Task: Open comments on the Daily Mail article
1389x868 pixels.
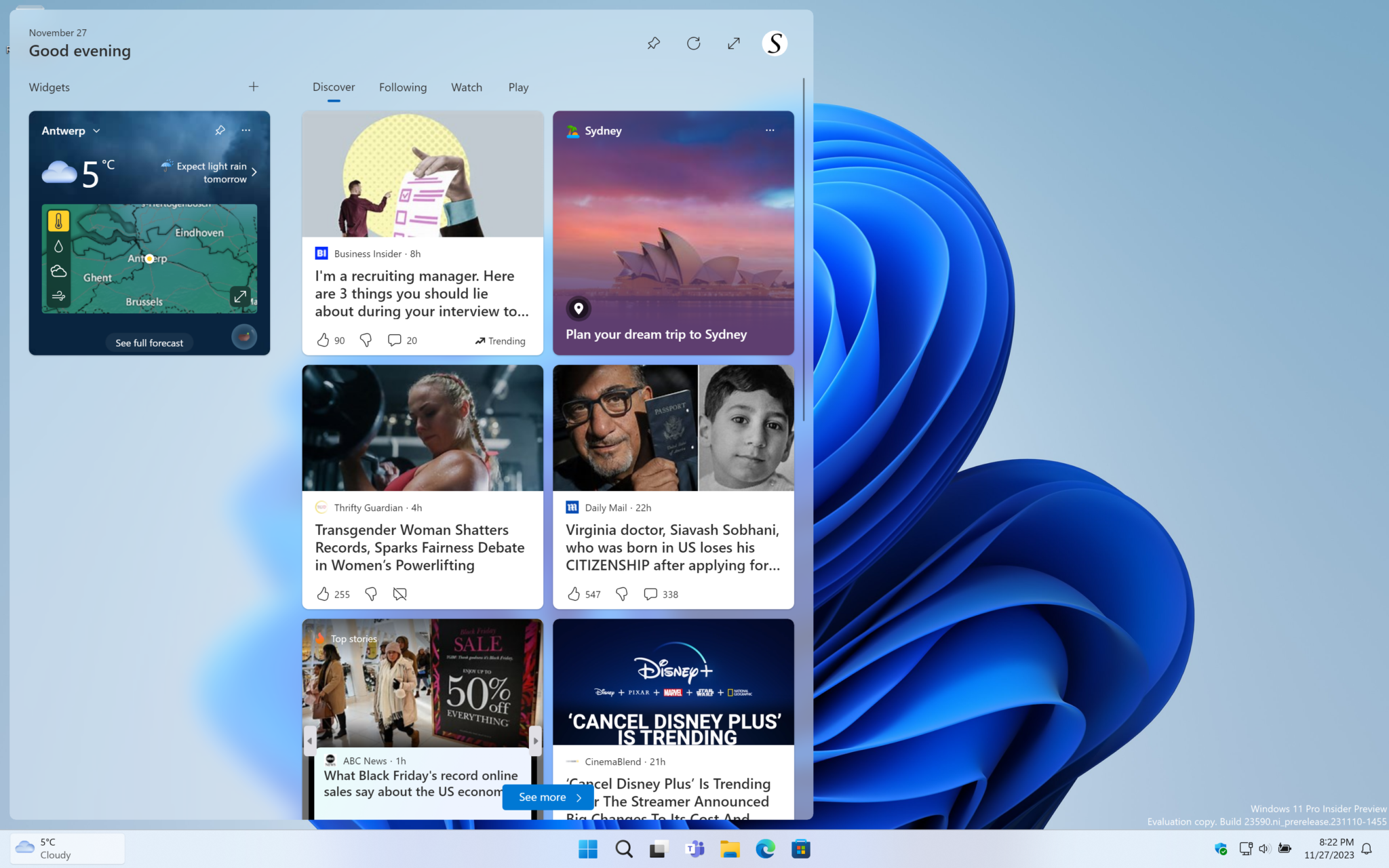Action: click(x=650, y=594)
